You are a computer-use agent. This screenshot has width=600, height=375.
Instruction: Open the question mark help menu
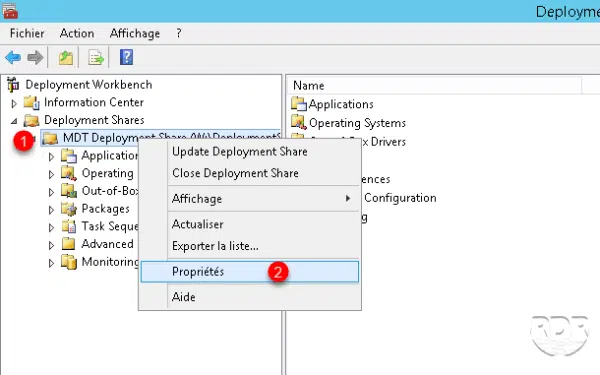(179, 33)
